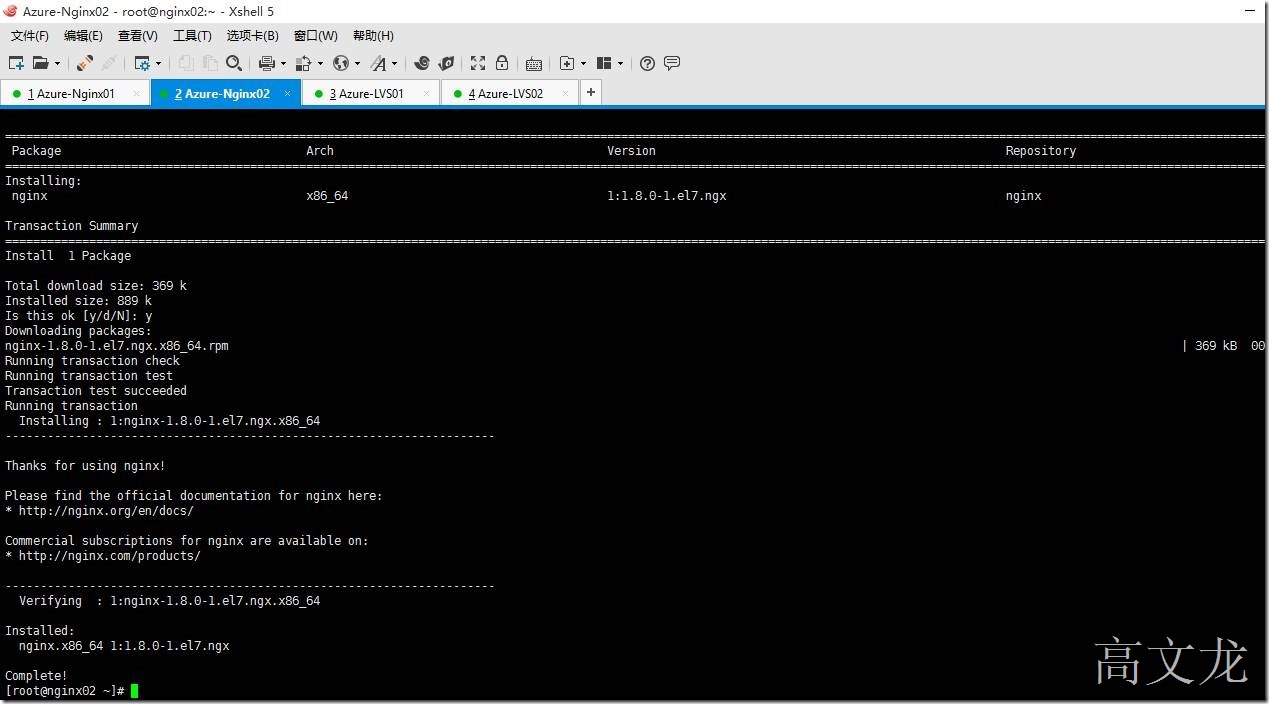Click the 'Is this ok [y/d/N]: y' line
This screenshot has width=1269, height=704.
tap(79, 316)
